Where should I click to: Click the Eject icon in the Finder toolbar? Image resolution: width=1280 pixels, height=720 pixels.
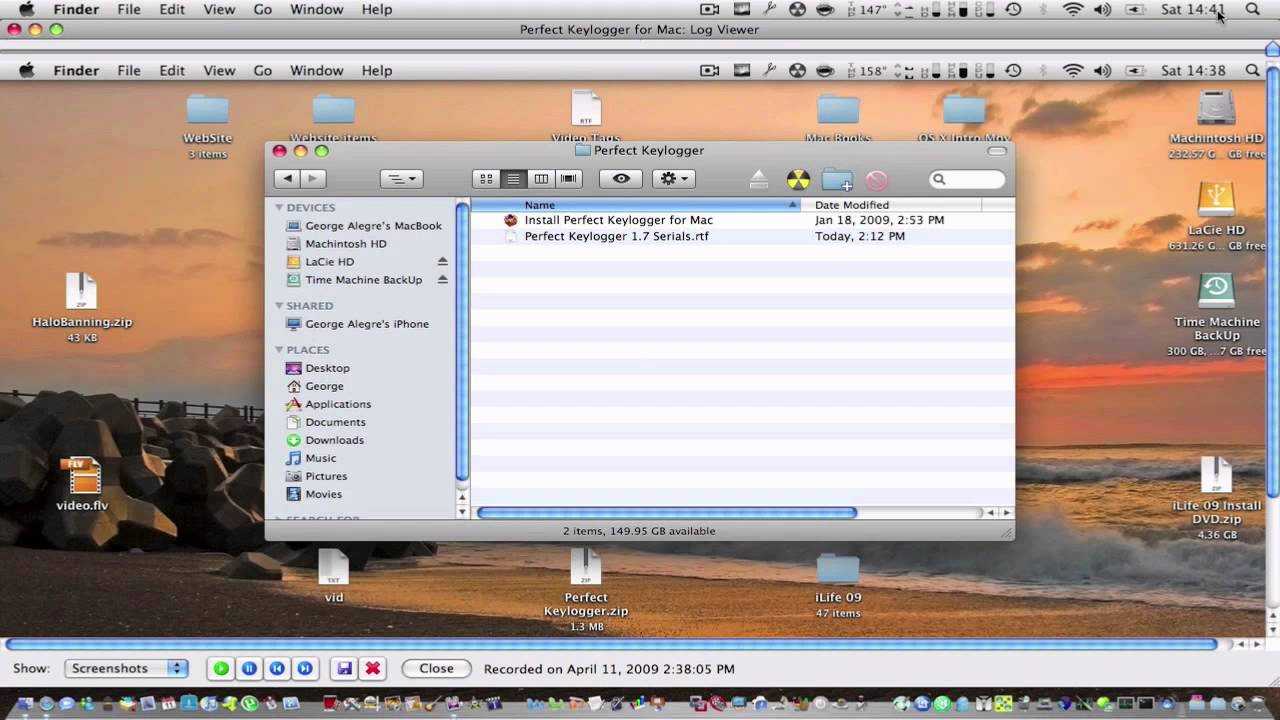coord(759,179)
